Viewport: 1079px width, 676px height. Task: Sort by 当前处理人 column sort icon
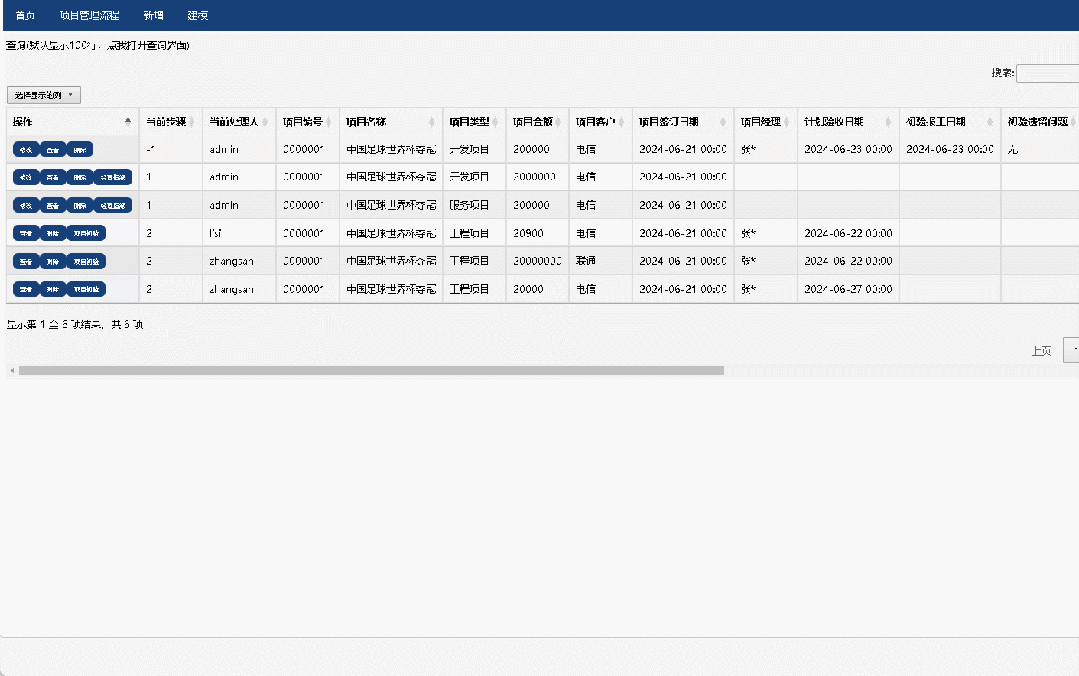[x=266, y=122]
